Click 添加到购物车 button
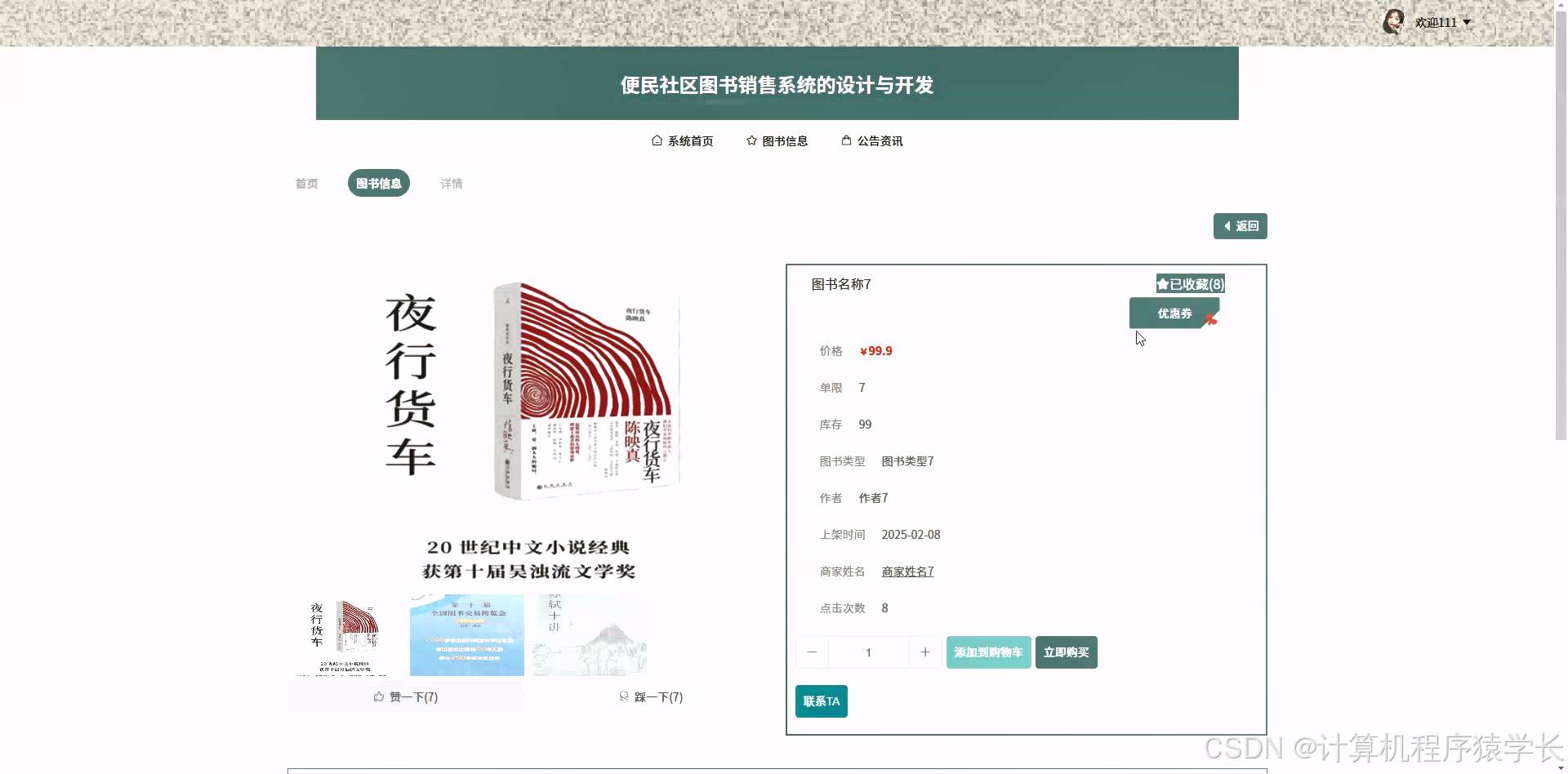Screen dimensions: 1568x774 pos(988,652)
